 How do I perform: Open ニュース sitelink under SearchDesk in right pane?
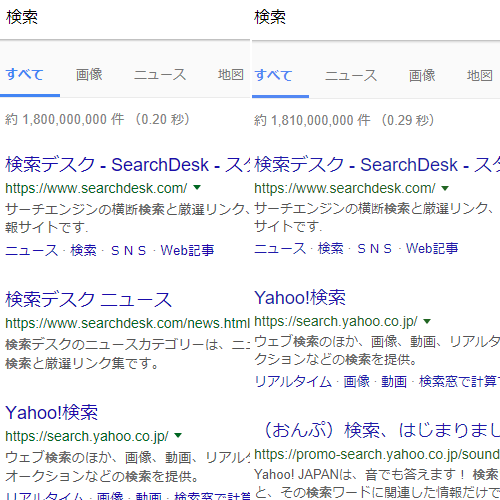[x=280, y=248]
